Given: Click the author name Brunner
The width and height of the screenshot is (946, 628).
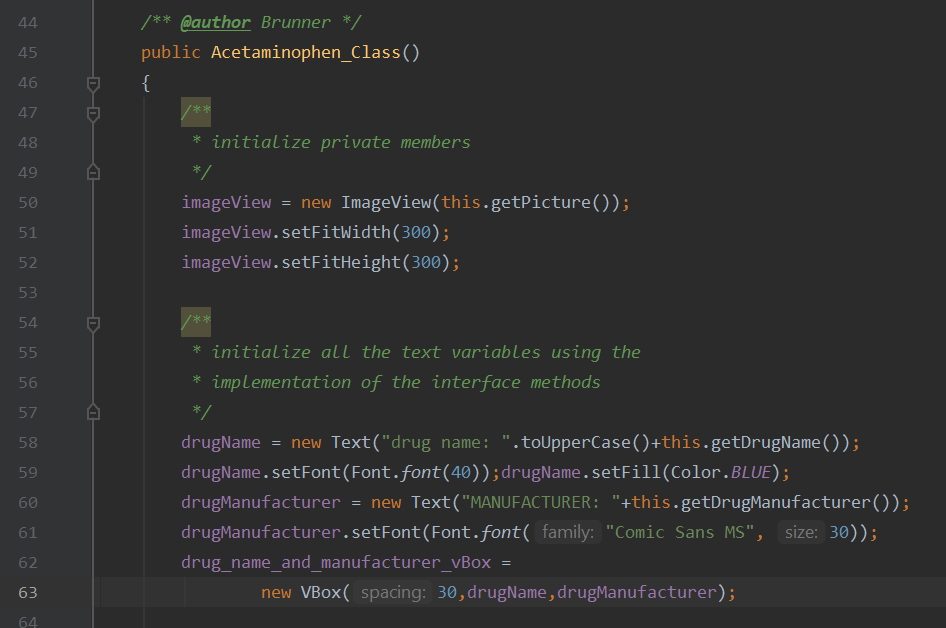Looking at the screenshot, I should (x=296, y=23).
